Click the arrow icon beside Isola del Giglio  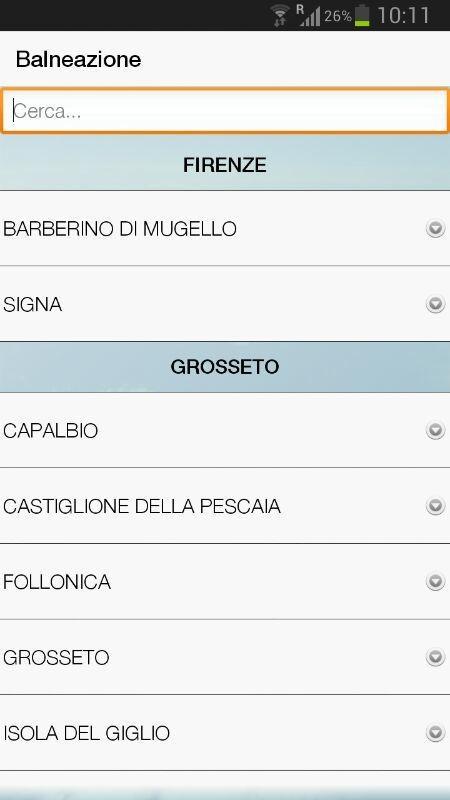coord(435,733)
